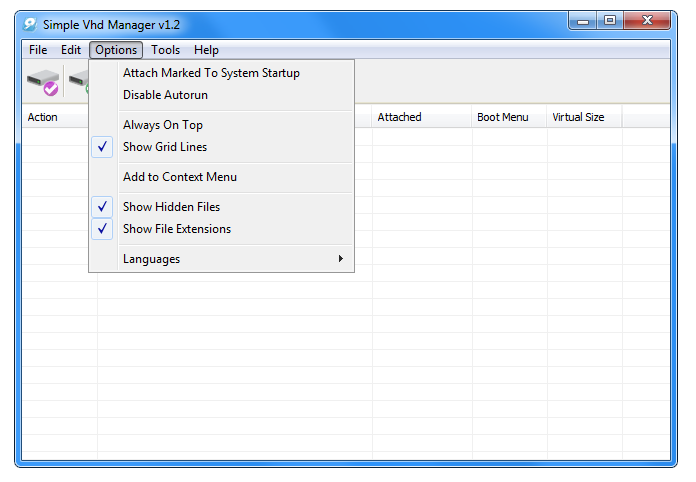
Task: Toggle Show File Extensions option
Action: [x=221, y=229]
